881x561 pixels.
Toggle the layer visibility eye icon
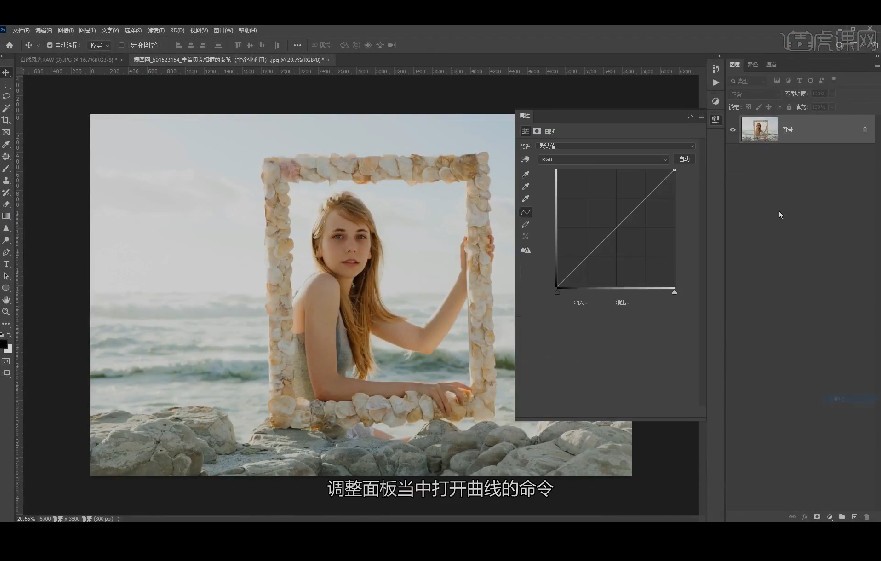tap(733, 130)
